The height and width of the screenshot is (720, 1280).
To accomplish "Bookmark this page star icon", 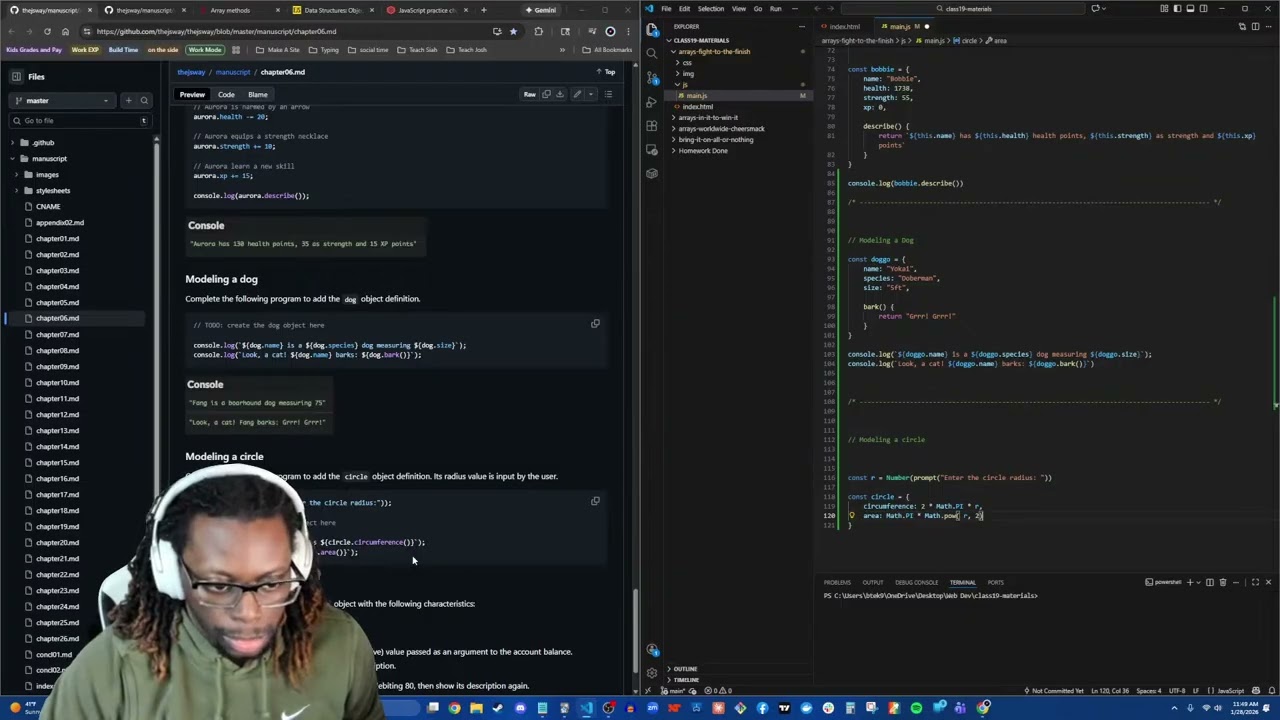I will 513,31.
